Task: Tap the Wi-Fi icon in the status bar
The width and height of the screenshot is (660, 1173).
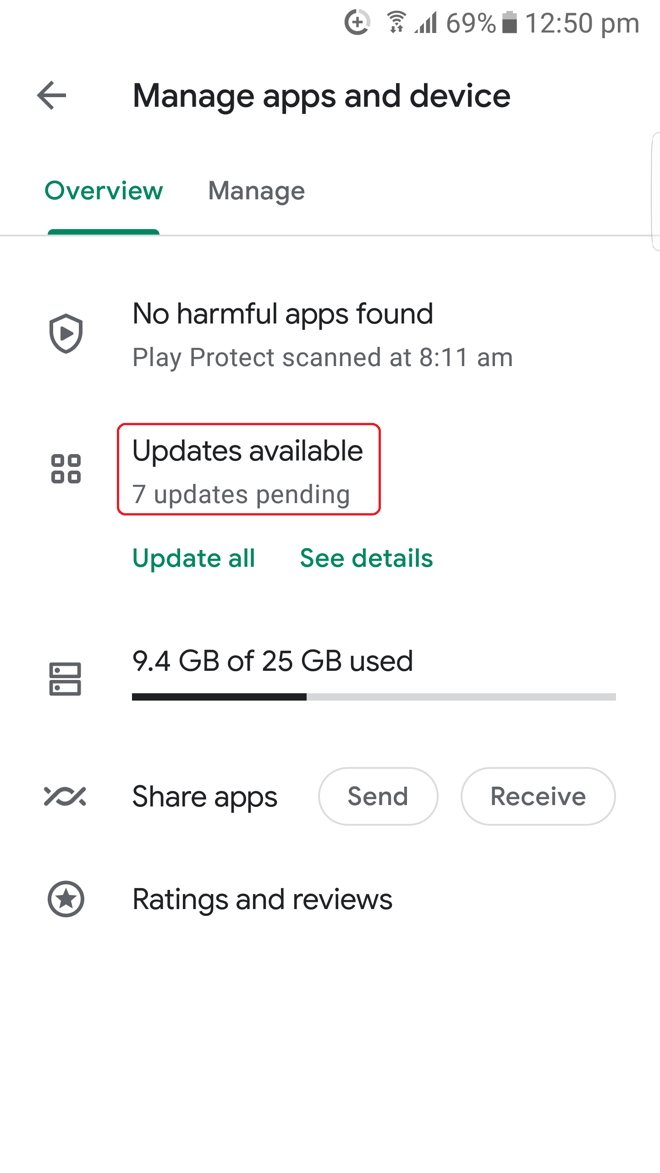Action: click(x=396, y=22)
